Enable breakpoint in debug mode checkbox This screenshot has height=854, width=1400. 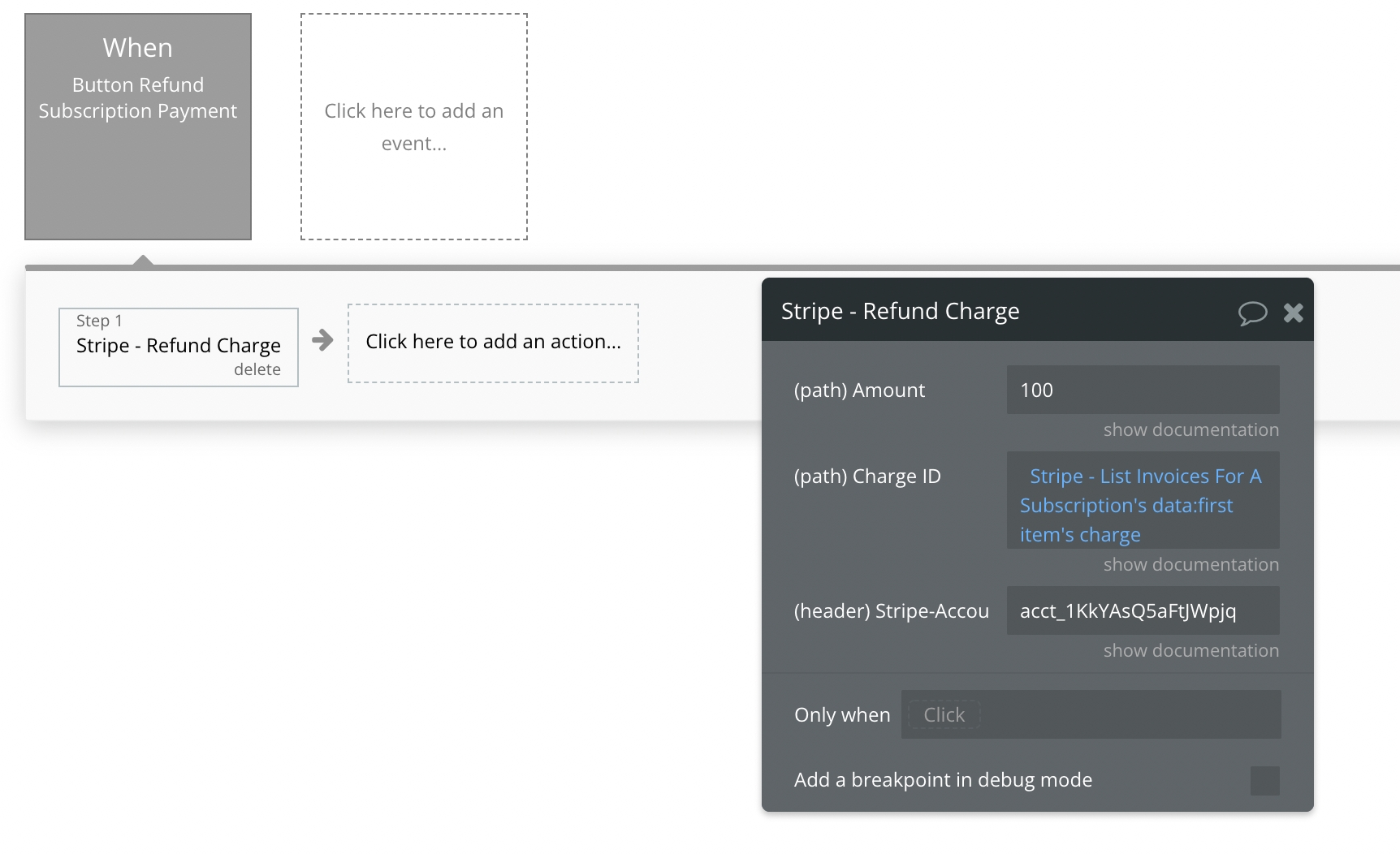pyautogui.click(x=1264, y=780)
